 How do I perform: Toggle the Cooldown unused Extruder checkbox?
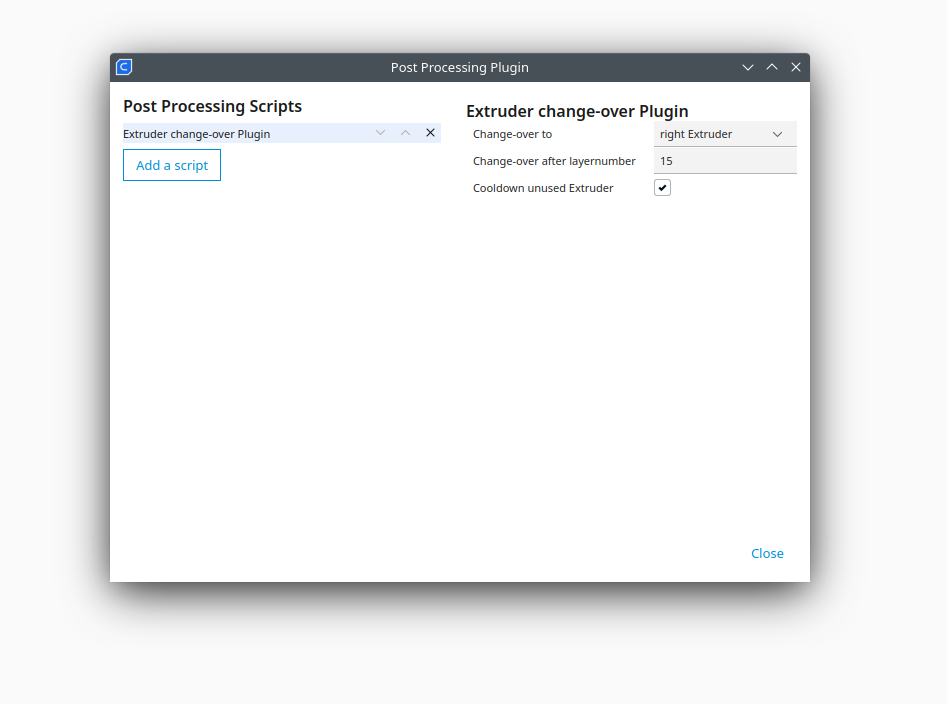click(x=662, y=187)
